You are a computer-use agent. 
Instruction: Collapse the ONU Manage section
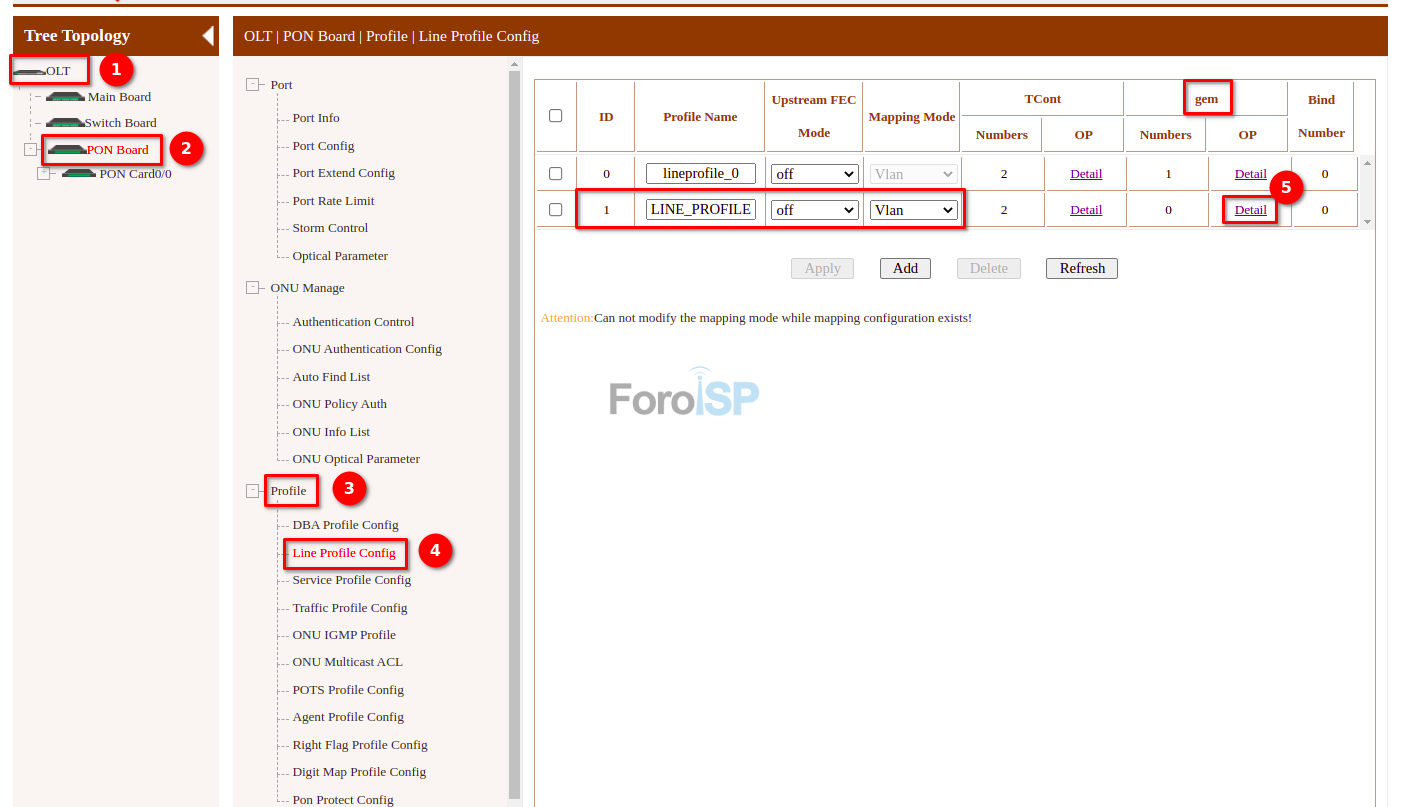tap(253, 288)
